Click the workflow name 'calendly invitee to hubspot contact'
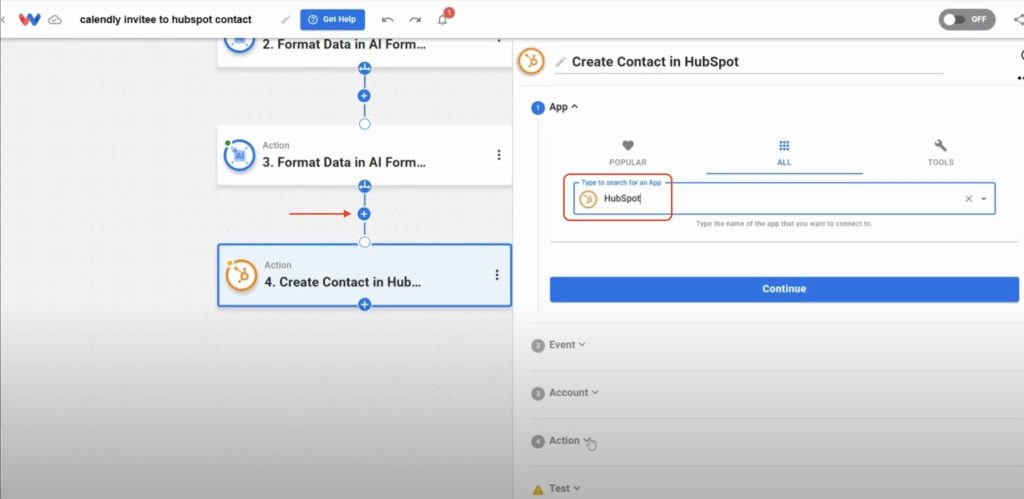 pos(165,20)
